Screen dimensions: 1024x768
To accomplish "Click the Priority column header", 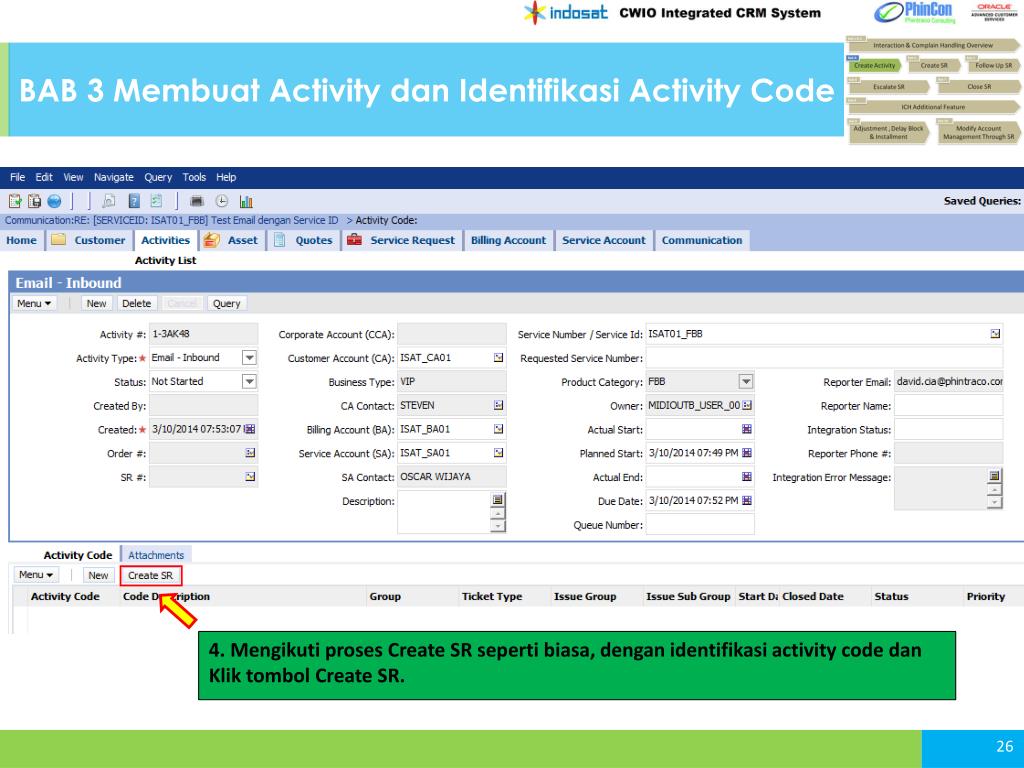I will 985,596.
